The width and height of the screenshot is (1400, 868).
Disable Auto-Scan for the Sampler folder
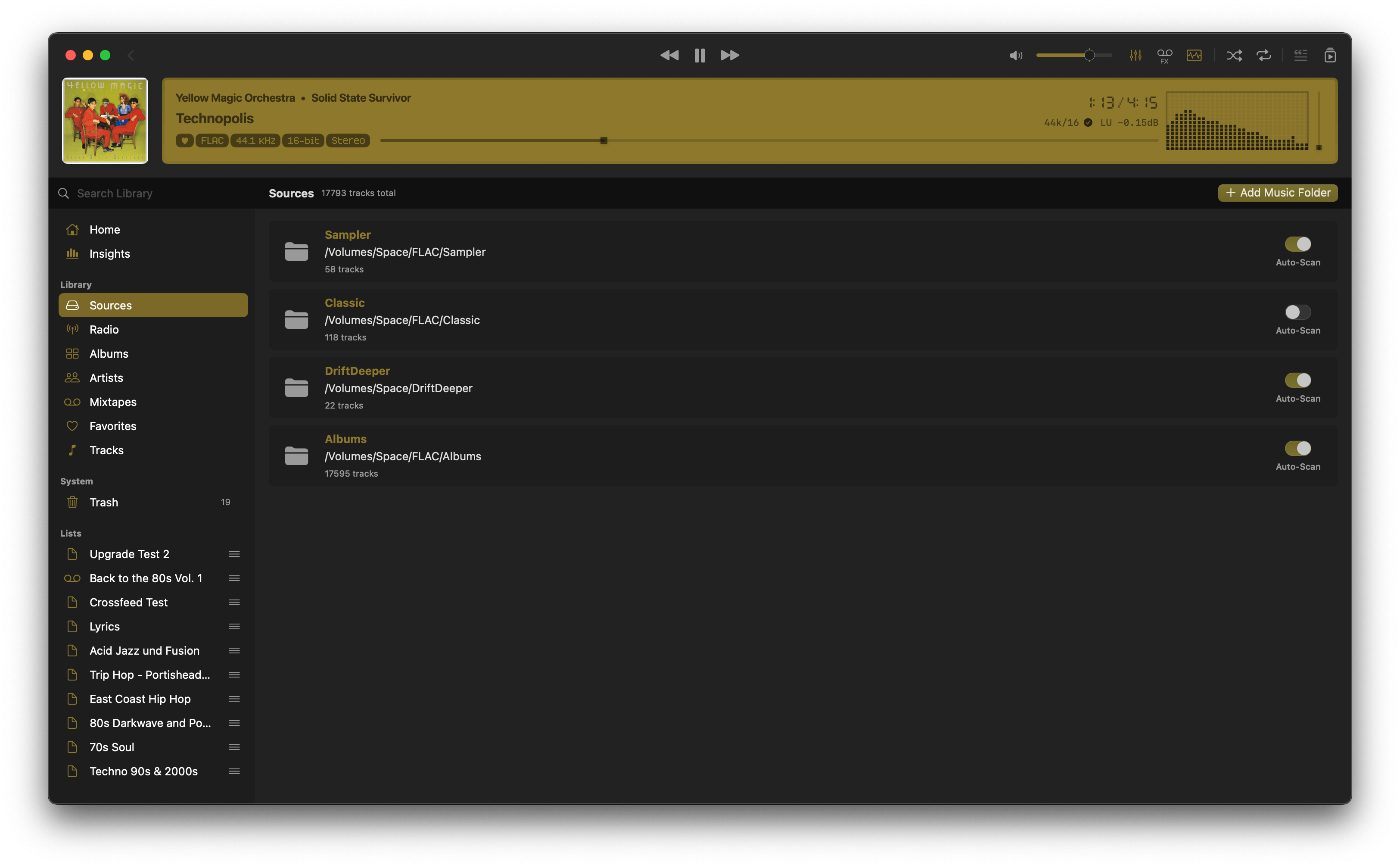[1297, 244]
